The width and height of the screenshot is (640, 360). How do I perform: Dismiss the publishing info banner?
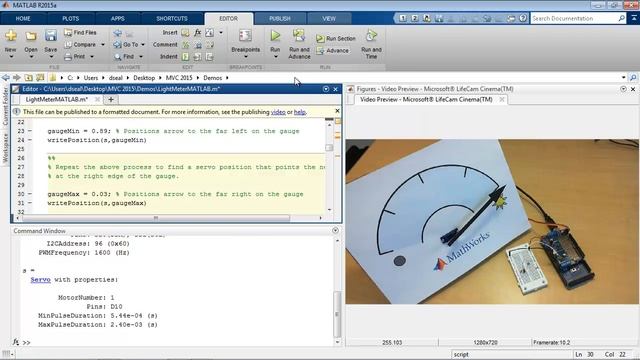pyautogui.click(x=337, y=111)
